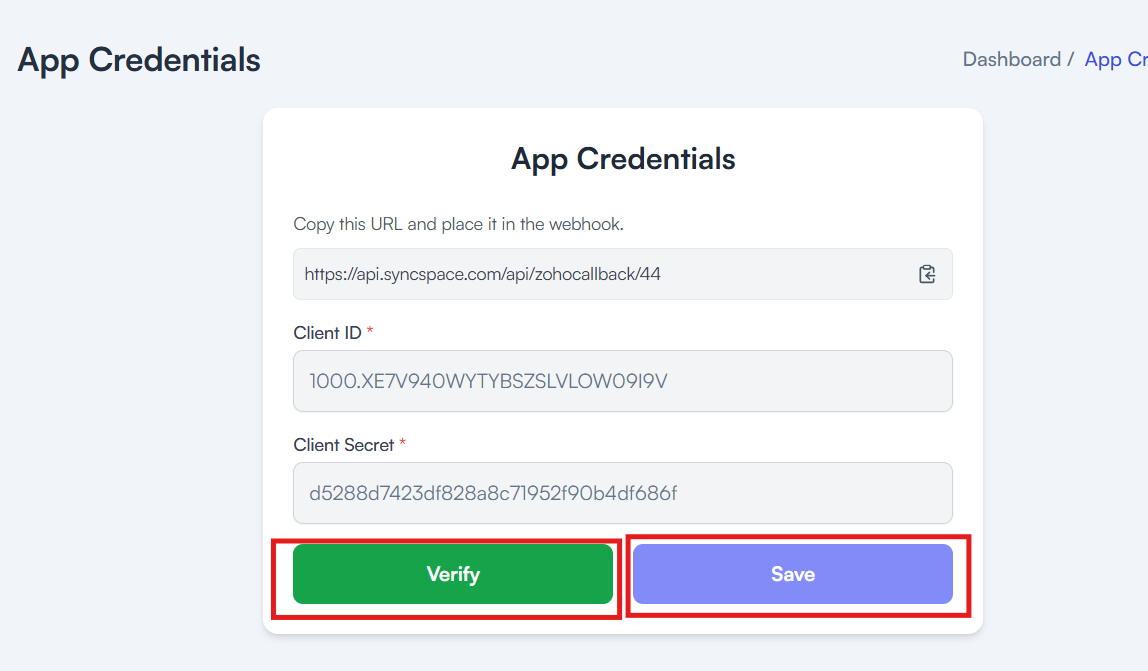Click the Client Secret field label
Image resolution: width=1148 pixels, height=671 pixels.
click(343, 445)
